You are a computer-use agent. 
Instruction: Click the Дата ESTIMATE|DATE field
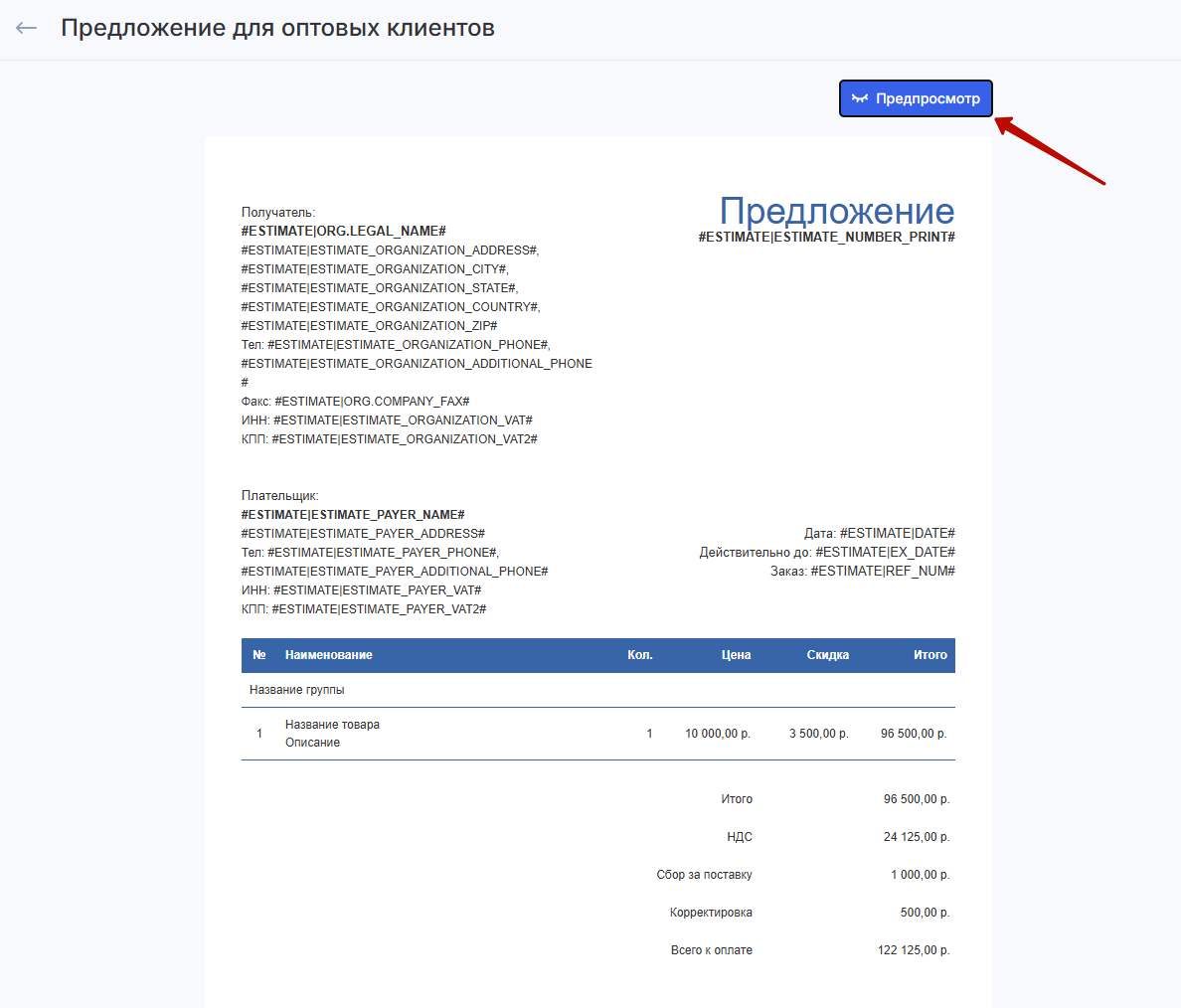[879, 534]
